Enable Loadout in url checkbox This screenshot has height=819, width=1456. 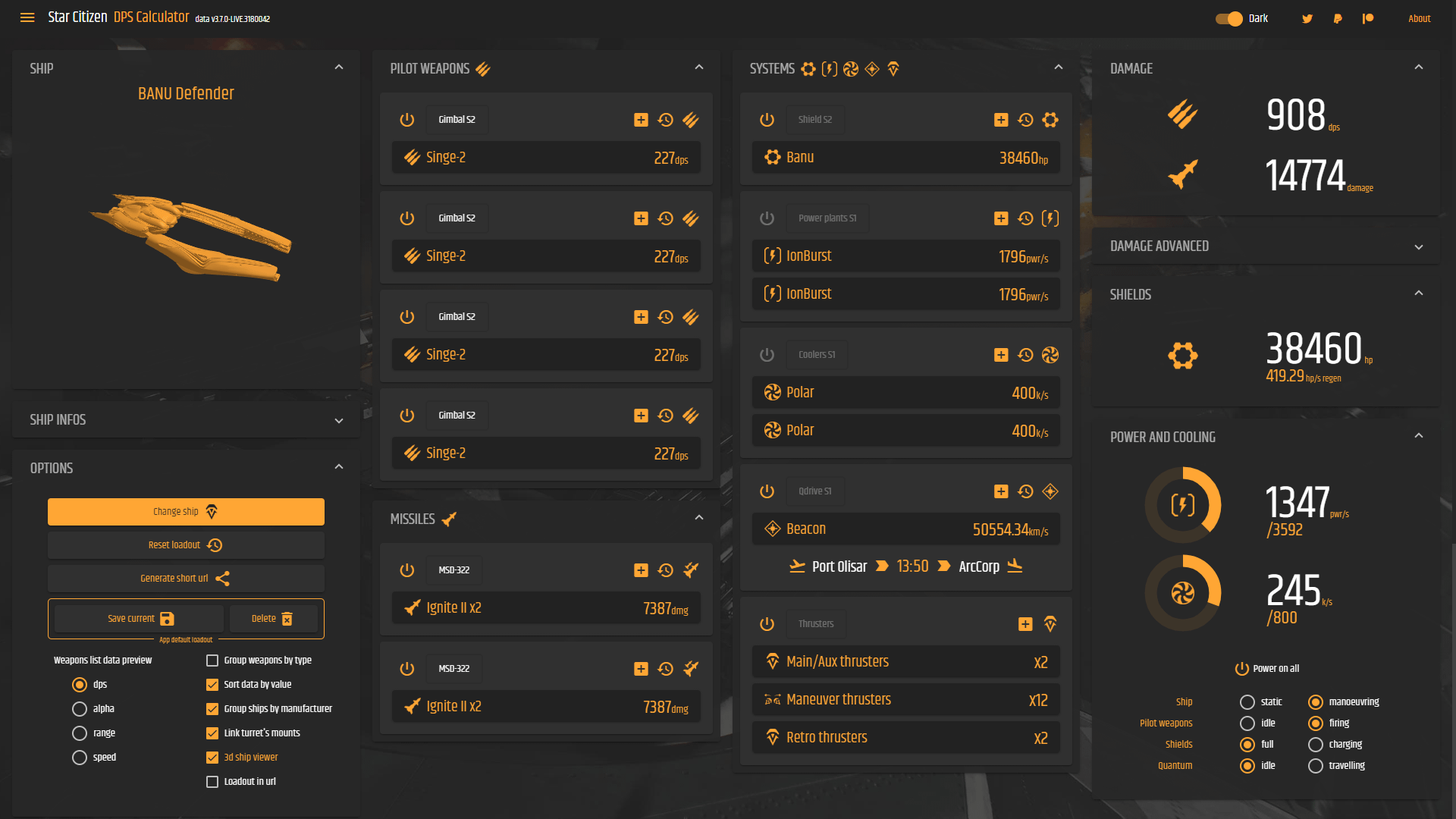click(x=212, y=782)
